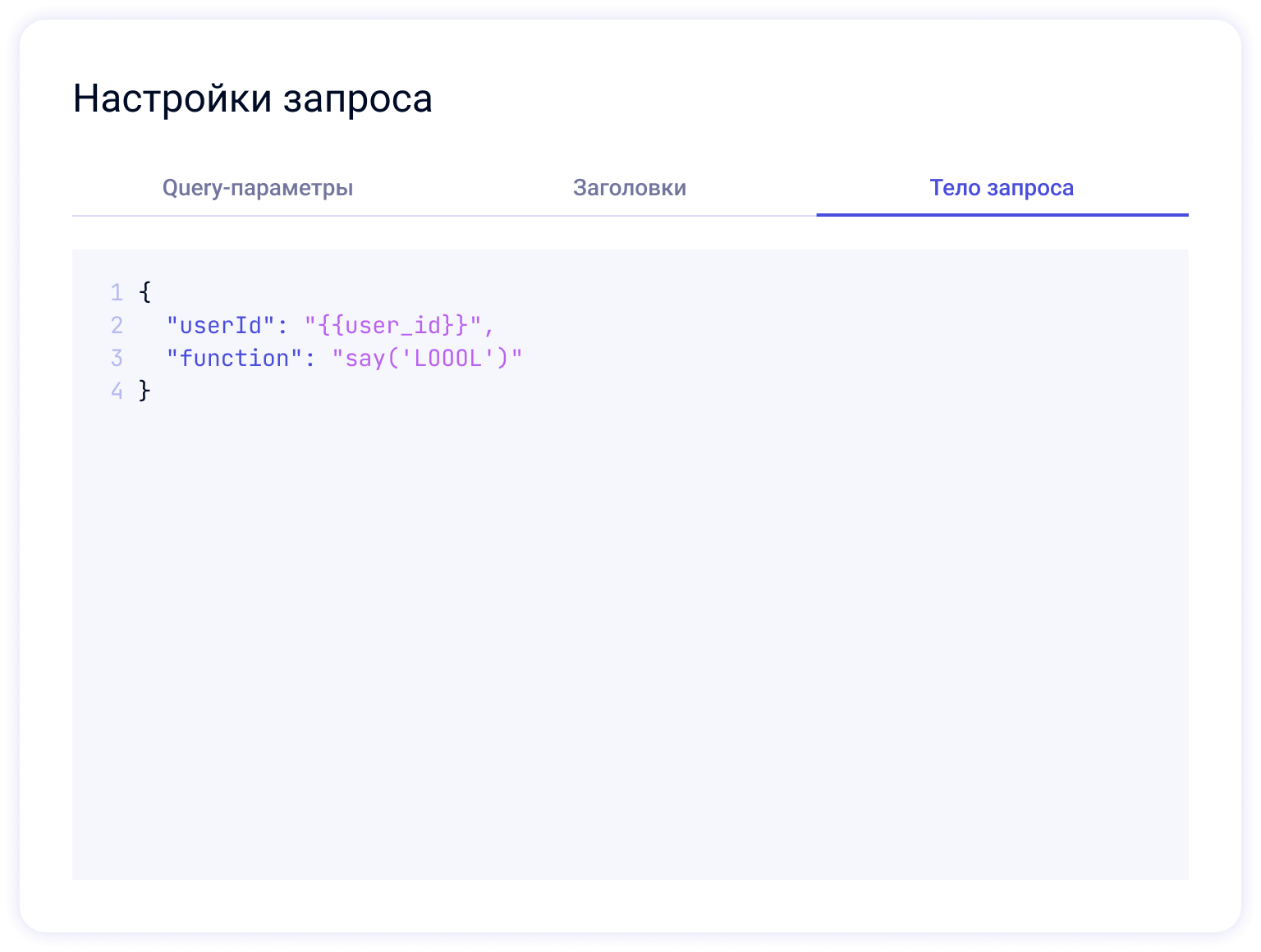The width and height of the screenshot is (1261, 952).
Task: Click the "userId" key in the JSON
Action: coord(220,326)
